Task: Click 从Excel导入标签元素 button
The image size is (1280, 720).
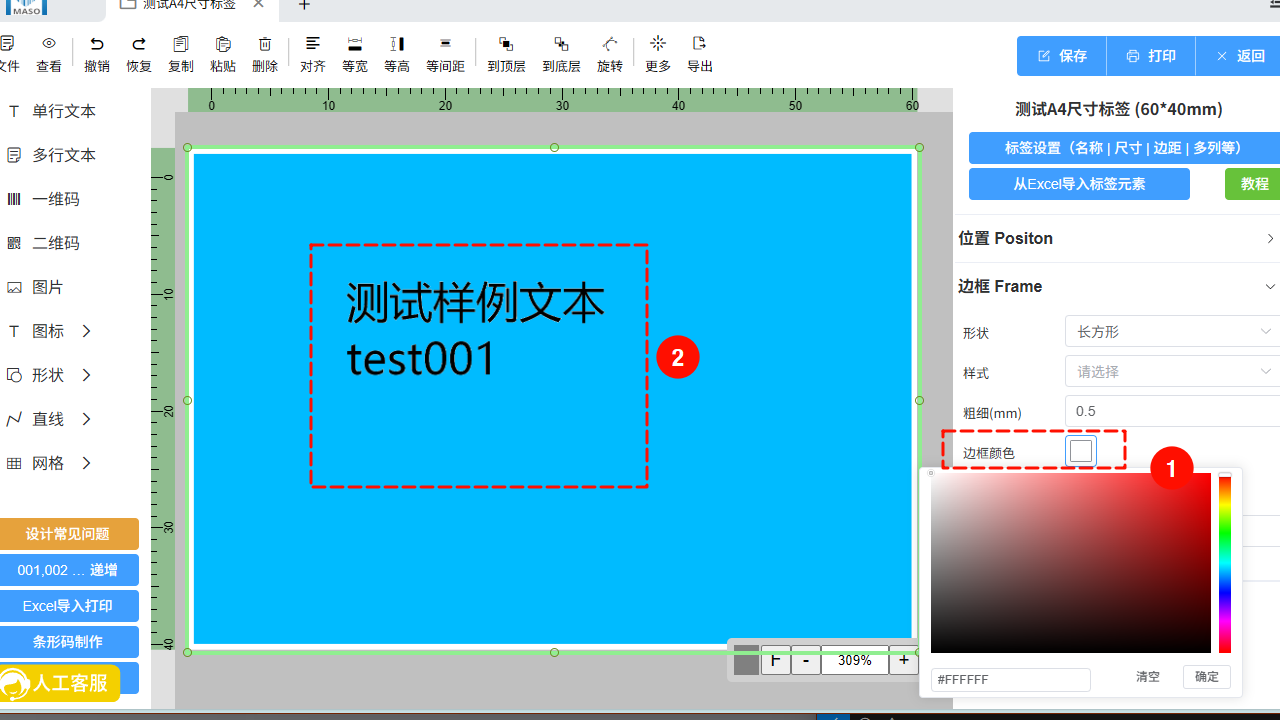Action: 1079,184
